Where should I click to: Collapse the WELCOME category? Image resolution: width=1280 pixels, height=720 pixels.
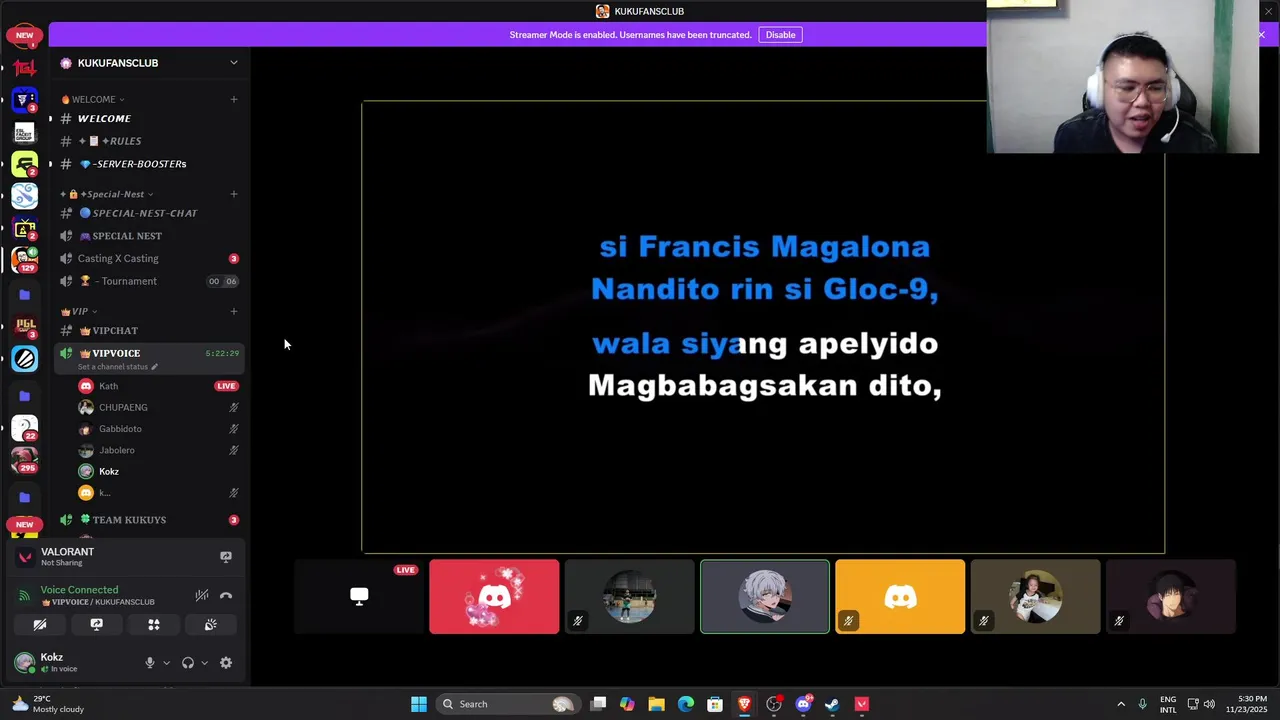tap(93, 99)
